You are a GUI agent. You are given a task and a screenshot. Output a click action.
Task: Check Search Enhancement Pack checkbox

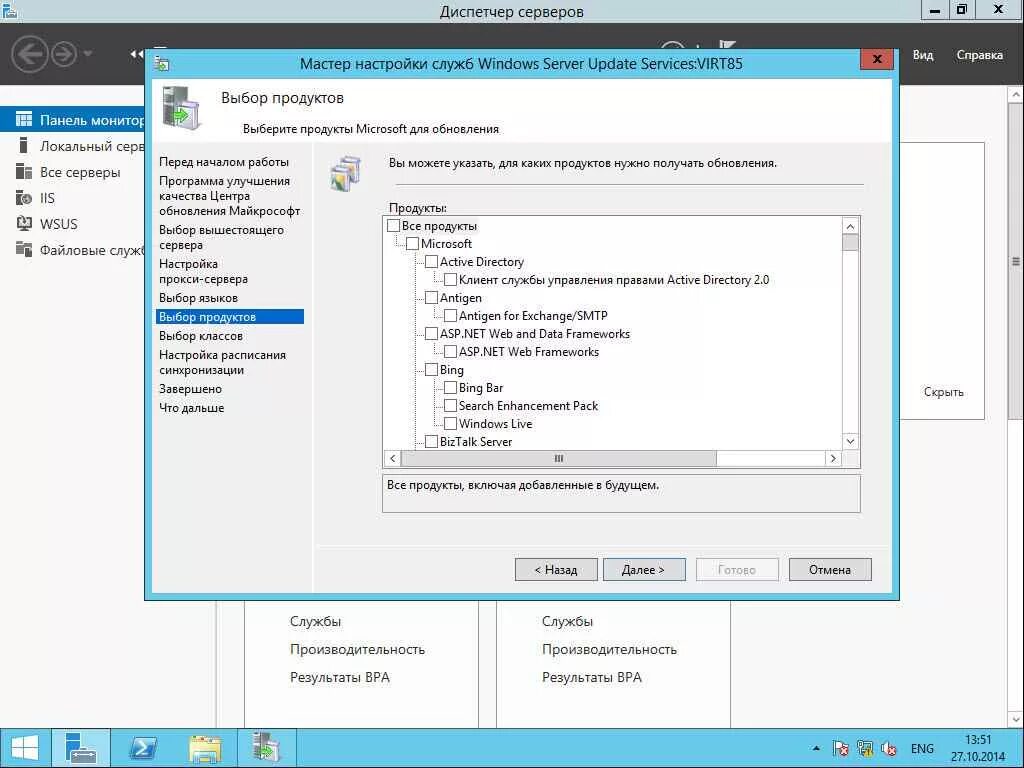tap(450, 406)
